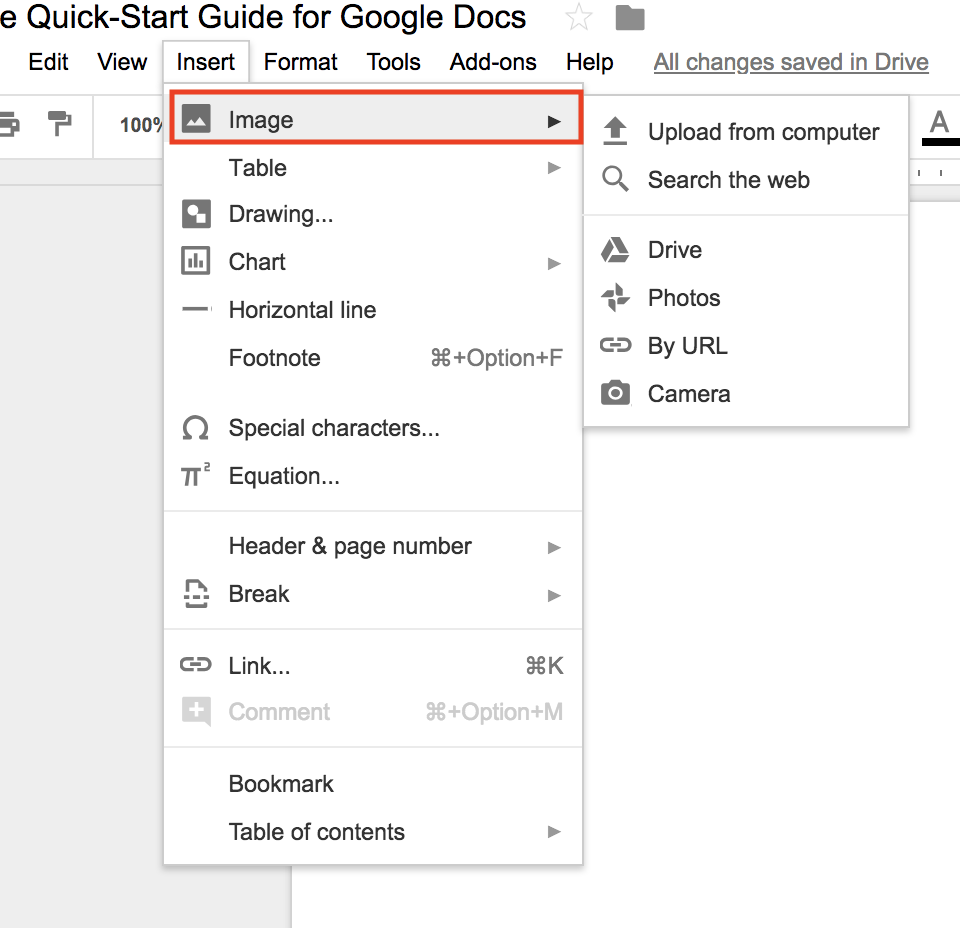Choose Search the web option
Viewport: 960px width, 928px height.
click(729, 180)
